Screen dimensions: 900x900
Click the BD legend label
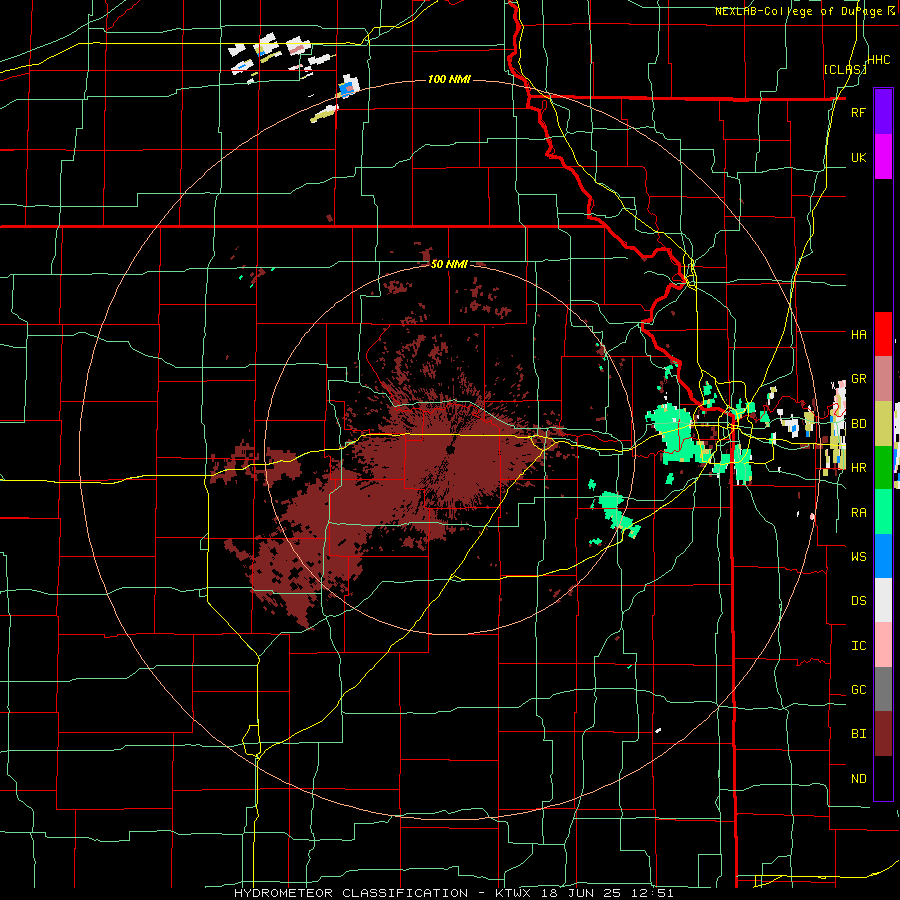pos(858,424)
